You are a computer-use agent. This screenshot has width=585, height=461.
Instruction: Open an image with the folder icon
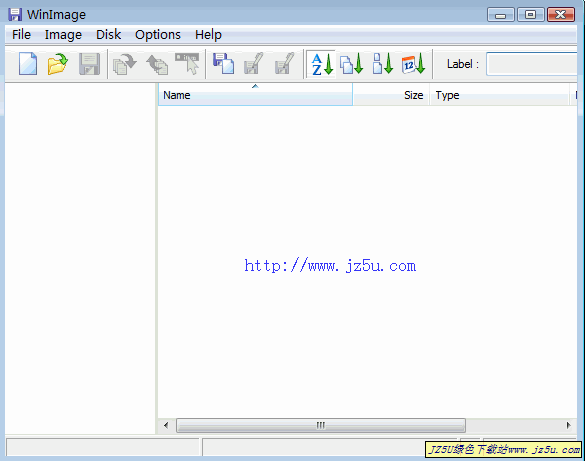click(58, 64)
